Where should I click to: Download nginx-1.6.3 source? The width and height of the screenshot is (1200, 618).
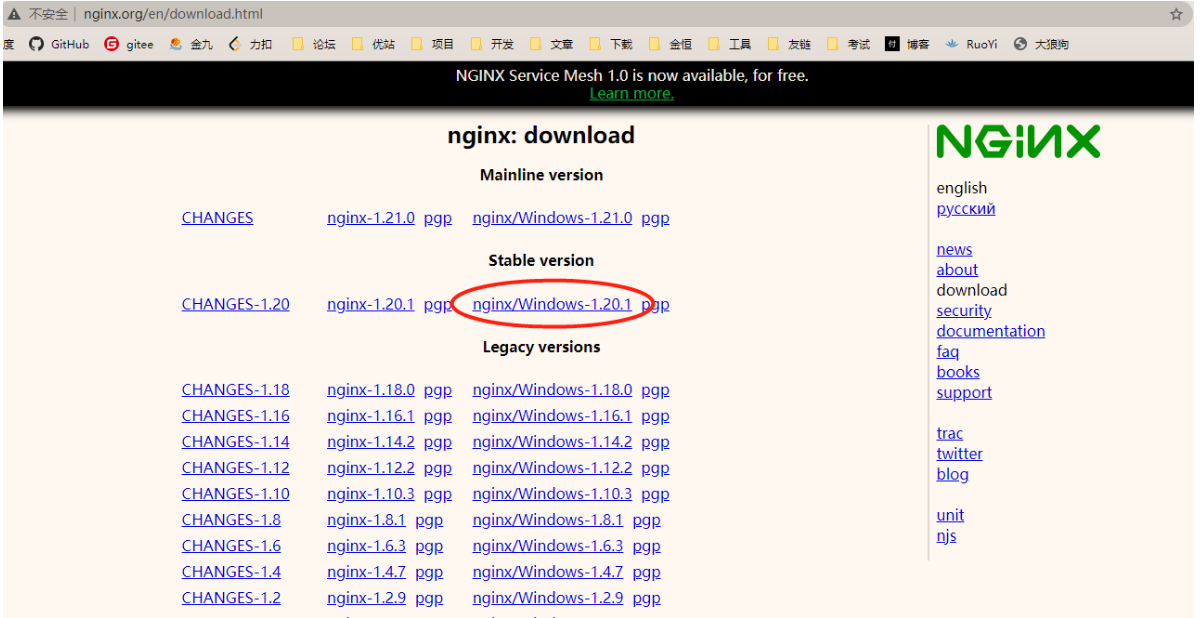(x=366, y=546)
